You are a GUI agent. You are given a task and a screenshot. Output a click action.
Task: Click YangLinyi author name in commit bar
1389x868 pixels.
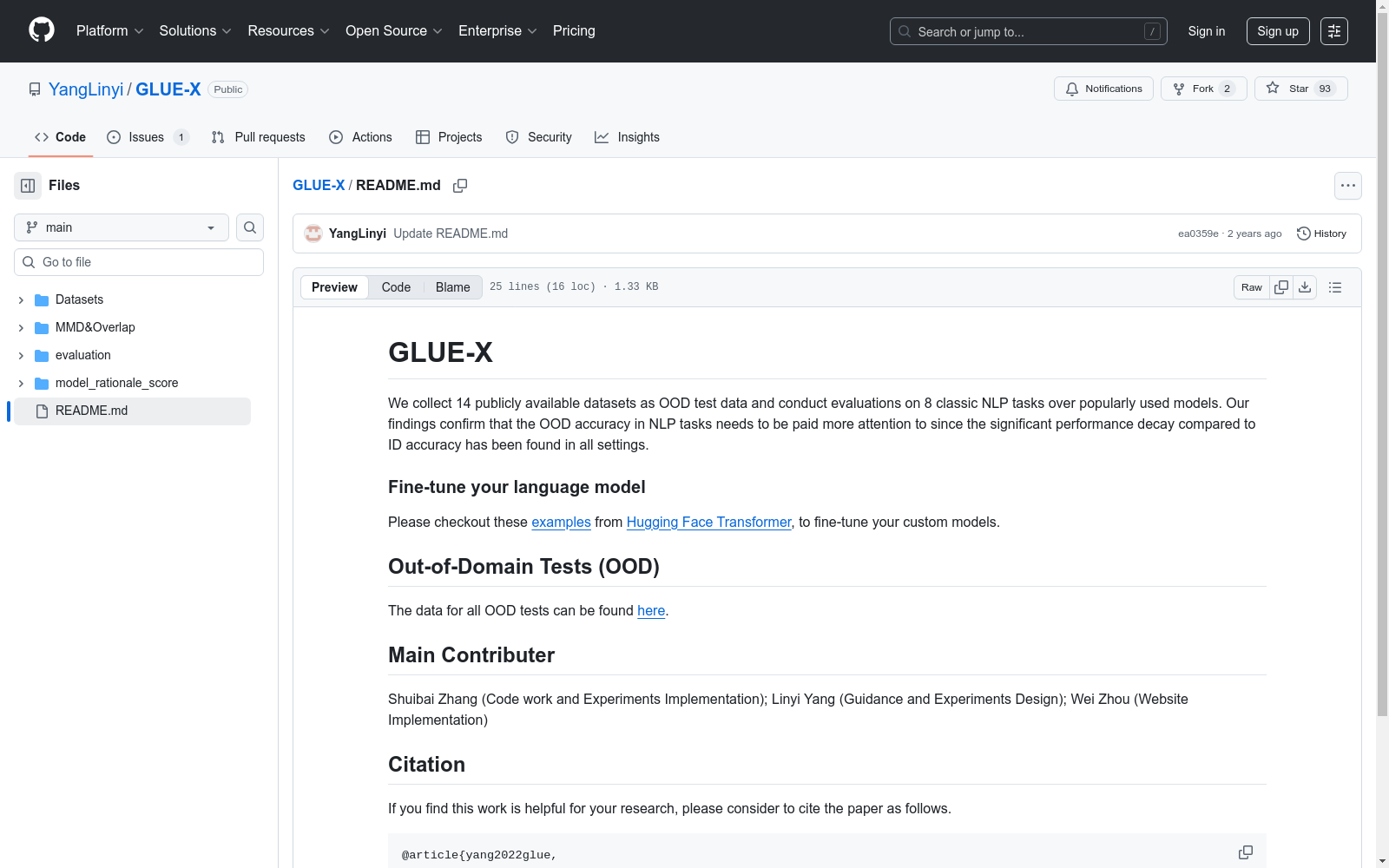(358, 233)
